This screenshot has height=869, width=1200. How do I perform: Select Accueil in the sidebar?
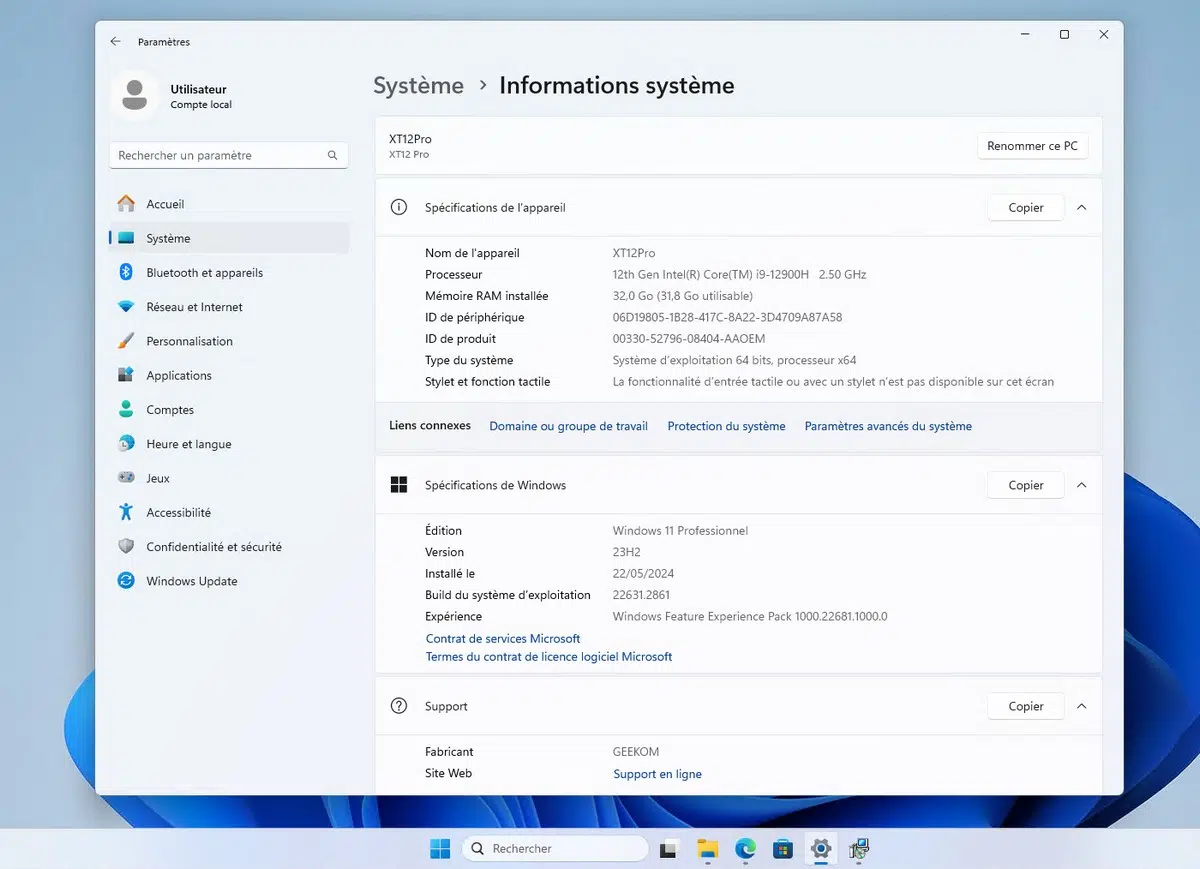tap(165, 204)
